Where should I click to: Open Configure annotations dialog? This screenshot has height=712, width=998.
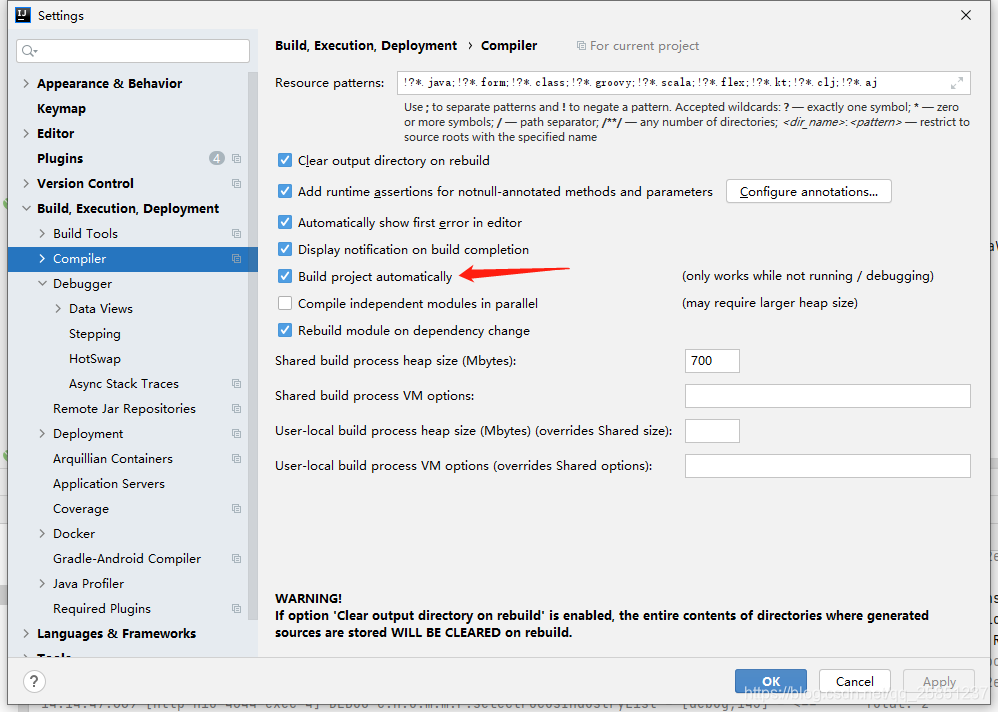coord(809,192)
